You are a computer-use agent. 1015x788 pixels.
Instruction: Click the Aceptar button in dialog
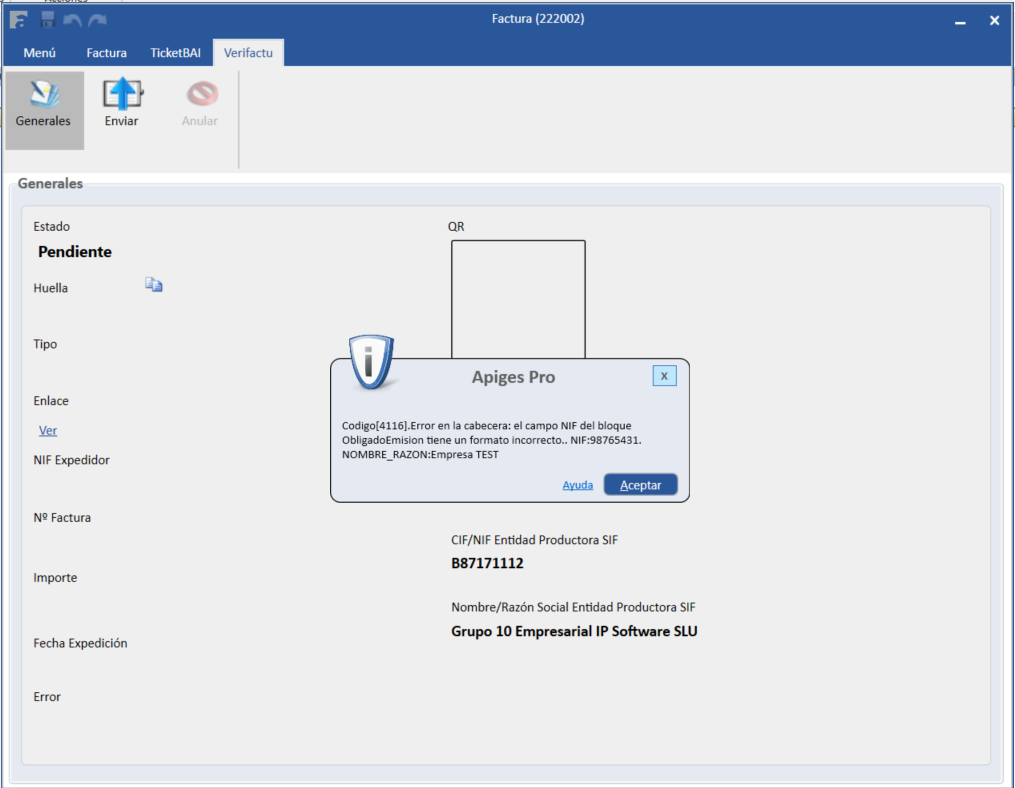pyautogui.click(x=641, y=485)
